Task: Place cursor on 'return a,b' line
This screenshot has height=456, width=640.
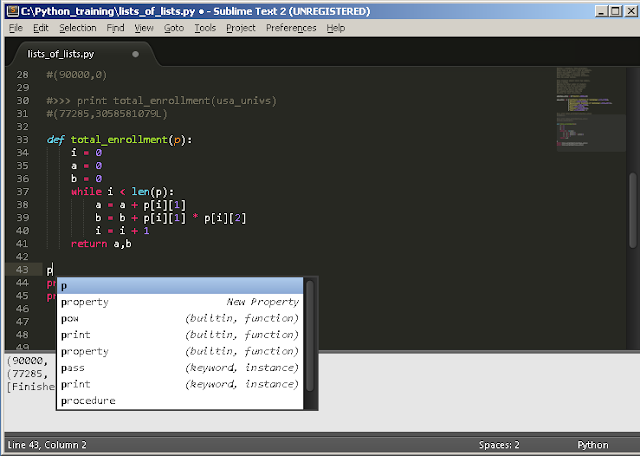Action: [101, 244]
